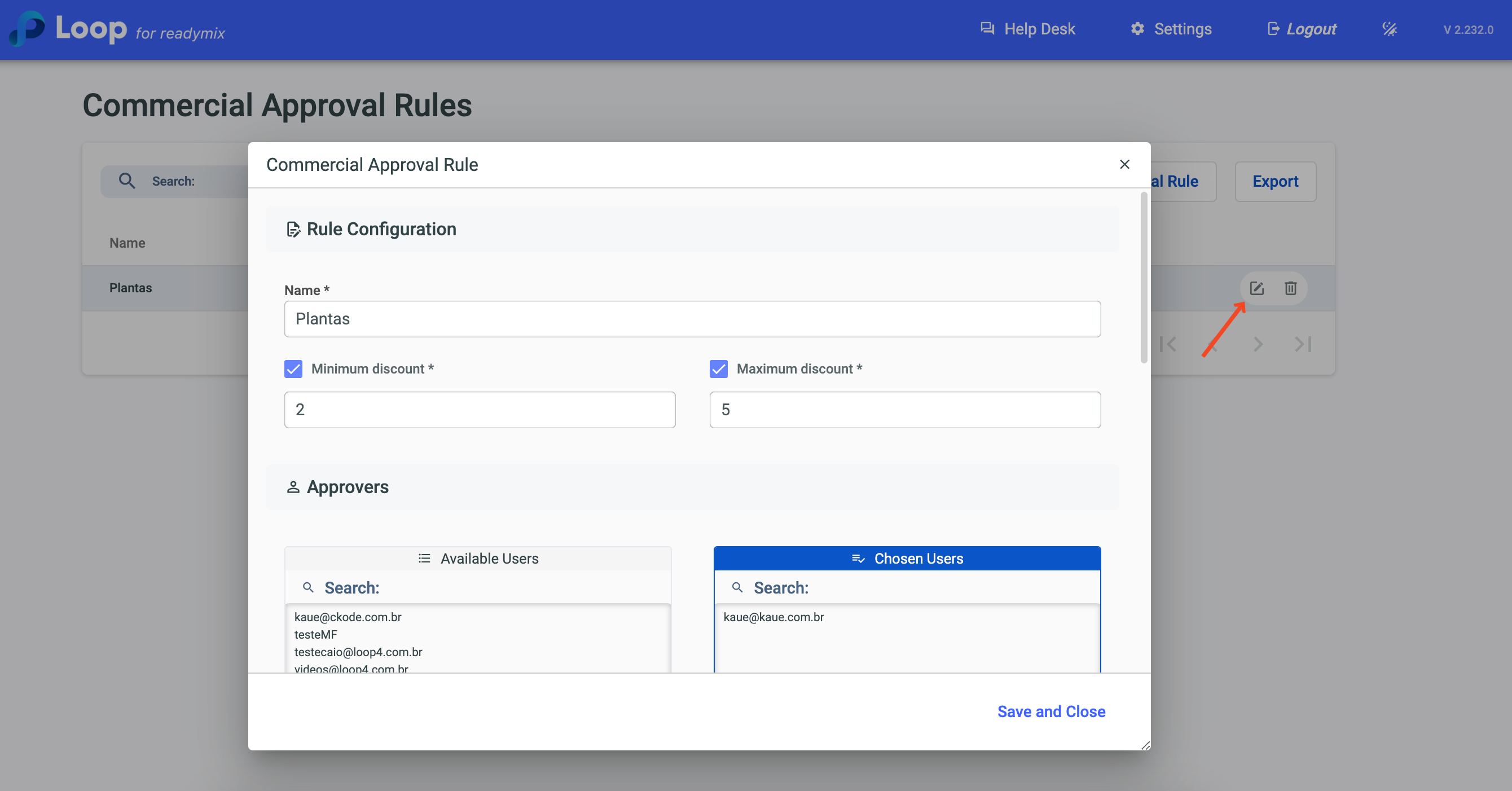Click the edit pencil icon for Plantas
The width and height of the screenshot is (1512, 791).
[x=1256, y=288]
